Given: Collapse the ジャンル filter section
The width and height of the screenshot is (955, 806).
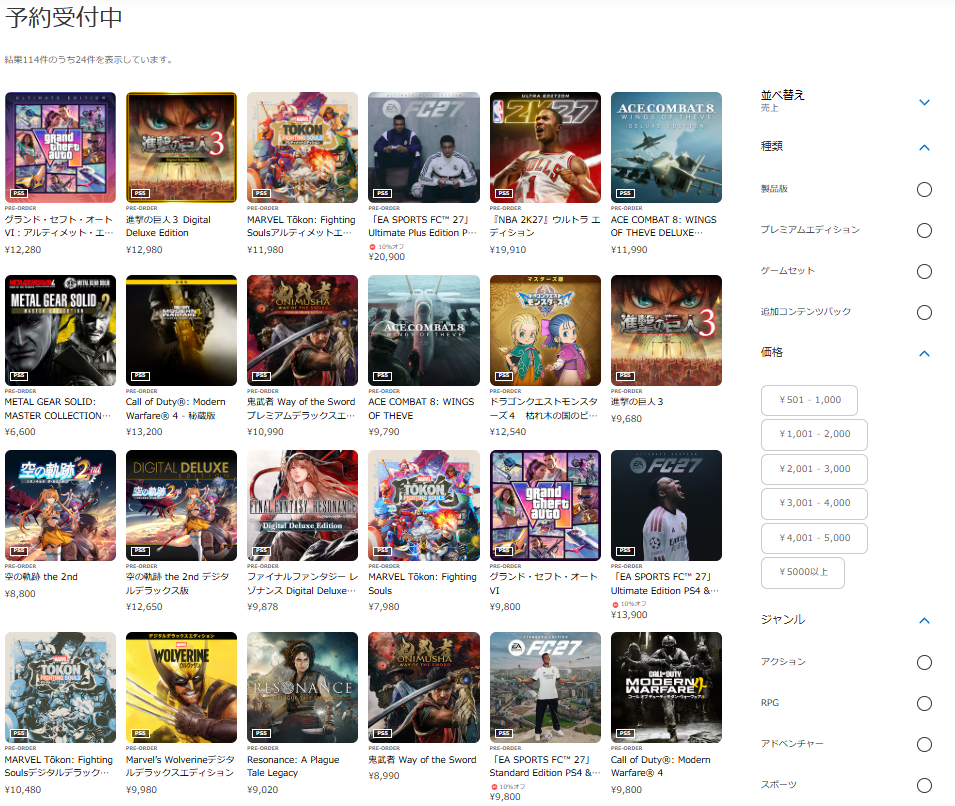Looking at the screenshot, I should 924,620.
